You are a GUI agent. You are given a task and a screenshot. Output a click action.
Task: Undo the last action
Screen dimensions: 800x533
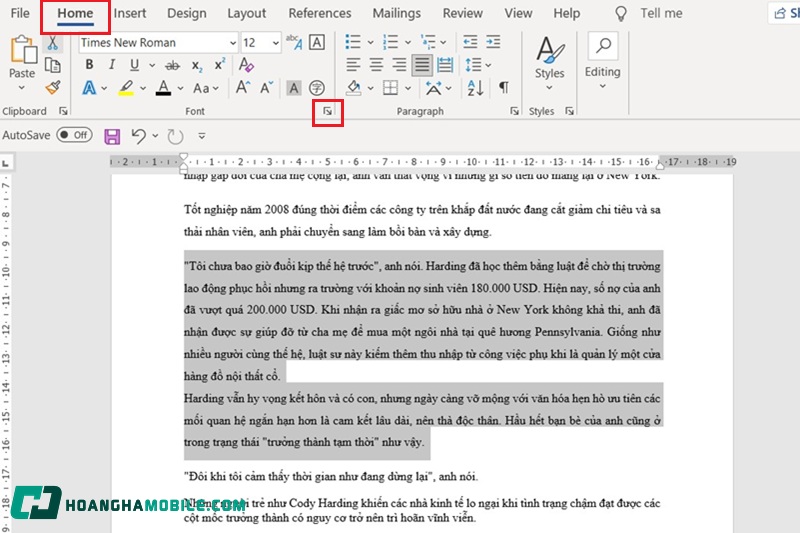(x=138, y=135)
